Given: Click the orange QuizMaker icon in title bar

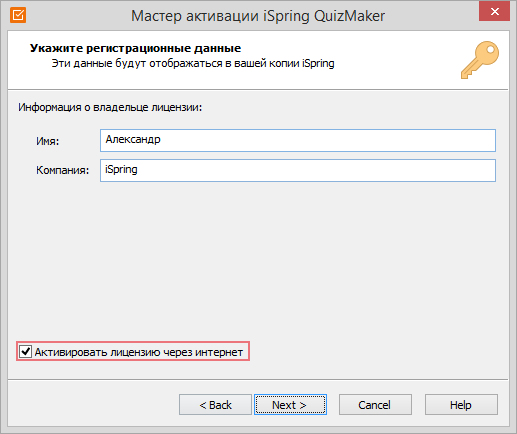Looking at the screenshot, I should 18,15.
